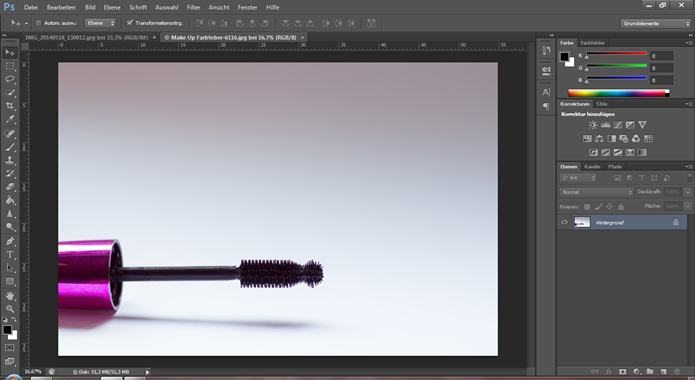
Task: Open the Ebene auto-select dropdown
Action: pyautogui.click(x=100, y=23)
